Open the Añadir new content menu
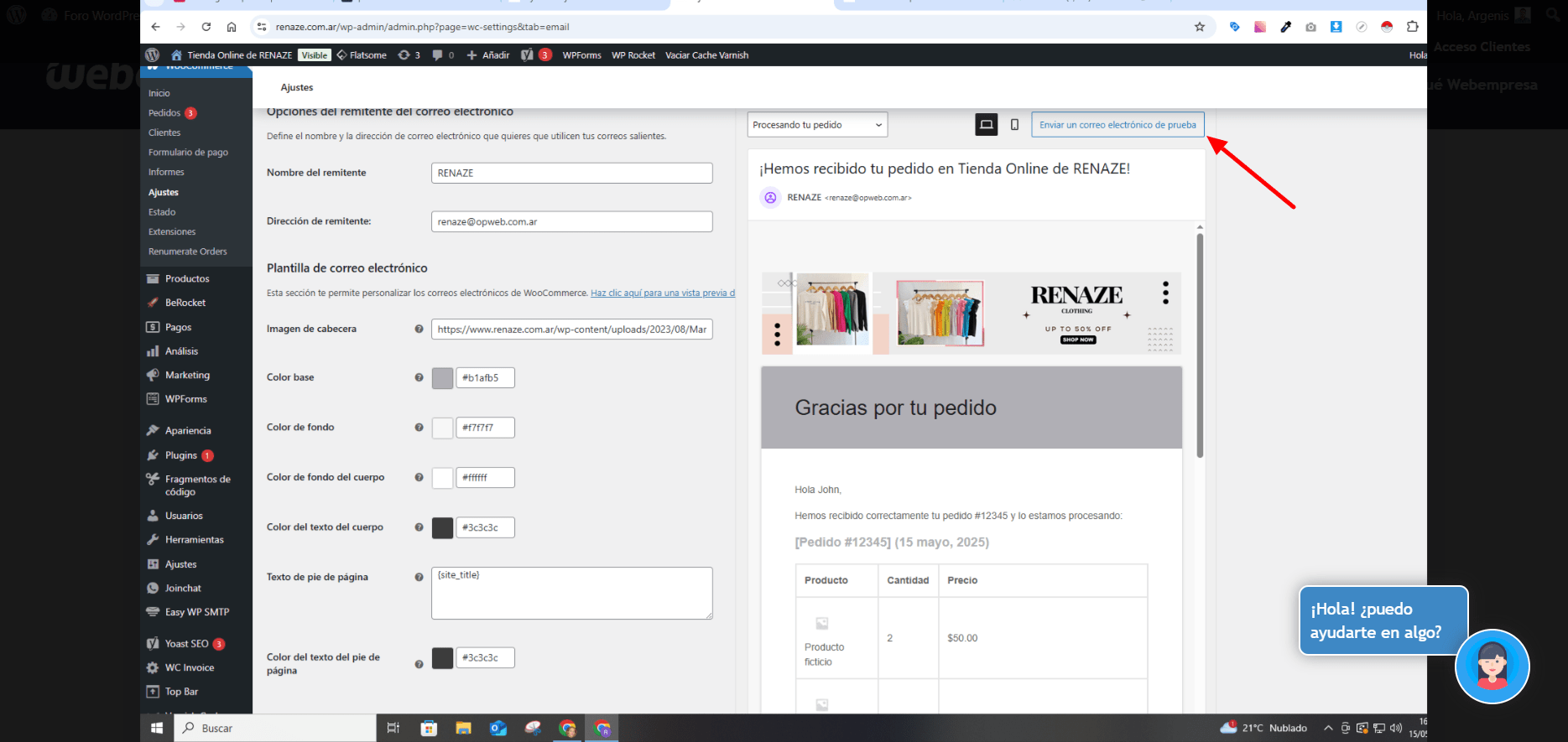The width and height of the screenshot is (1568, 742). click(x=488, y=55)
